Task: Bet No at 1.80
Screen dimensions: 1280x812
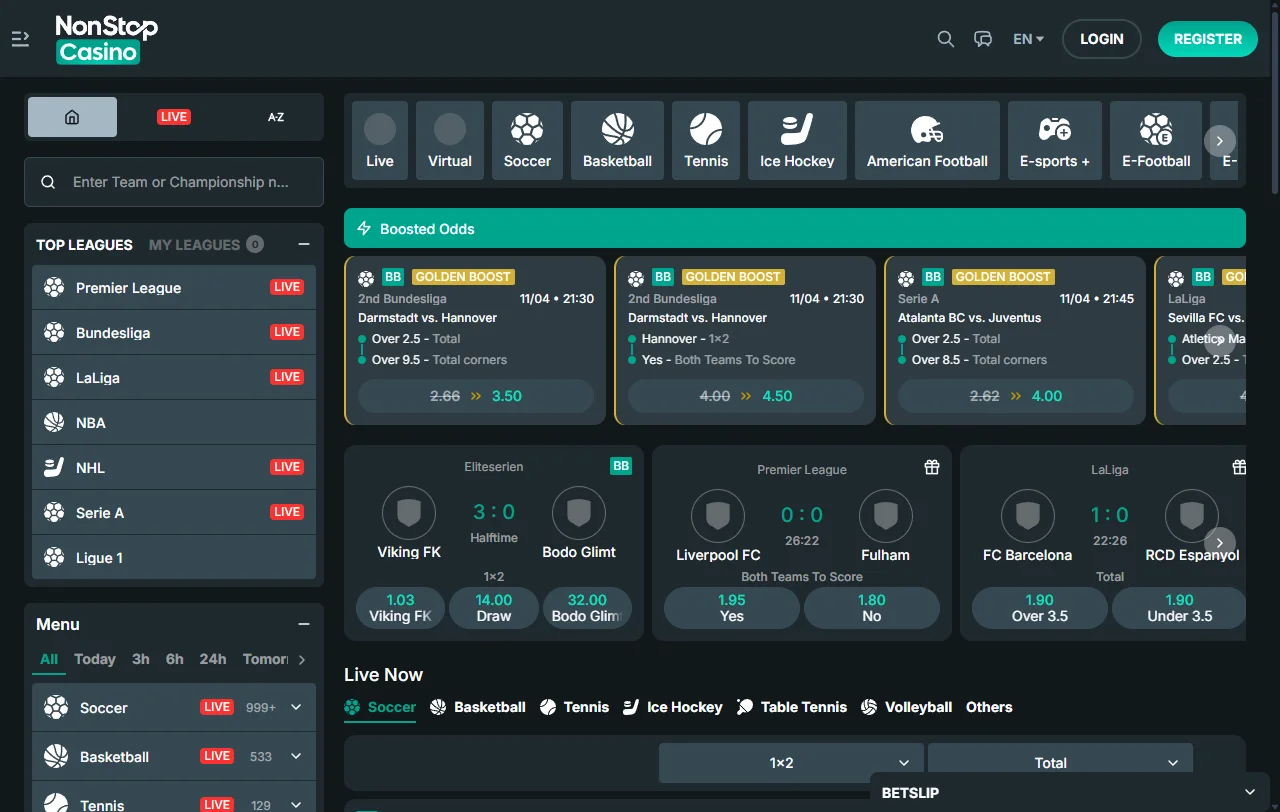Action: [x=872, y=607]
